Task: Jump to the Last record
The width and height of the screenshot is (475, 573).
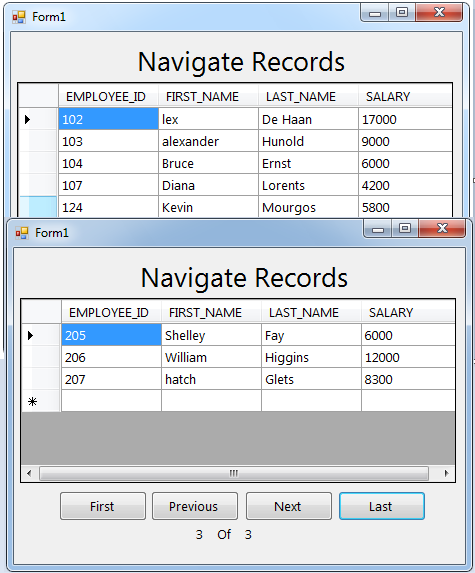Action: pyautogui.click(x=381, y=506)
